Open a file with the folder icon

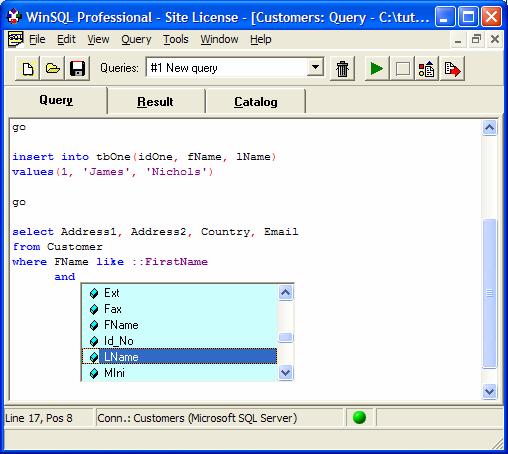(x=52, y=69)
